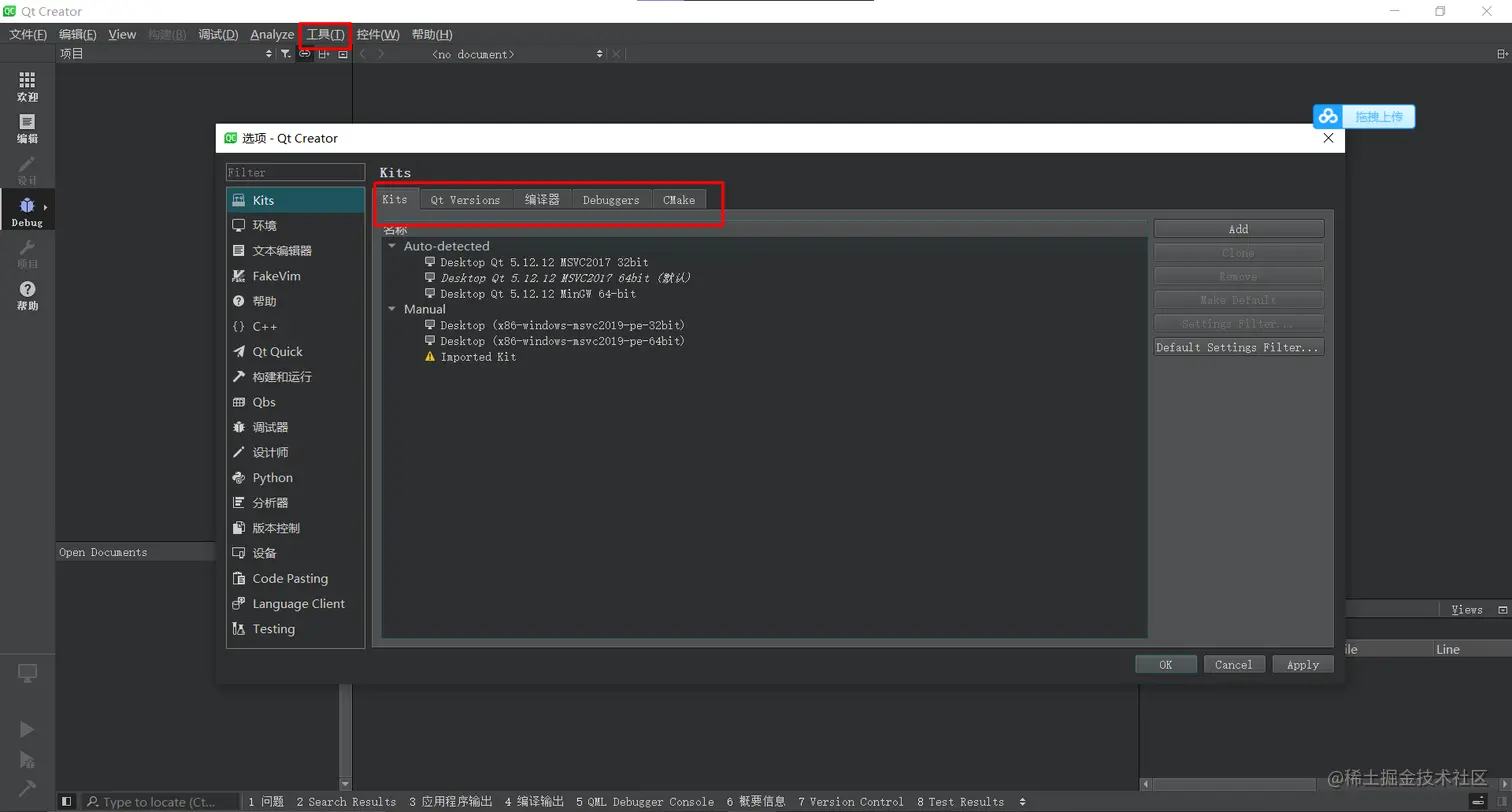Click Default Settings Filter button
Viewport: 1512px width, 812px height.
(x=1239, y=348)
